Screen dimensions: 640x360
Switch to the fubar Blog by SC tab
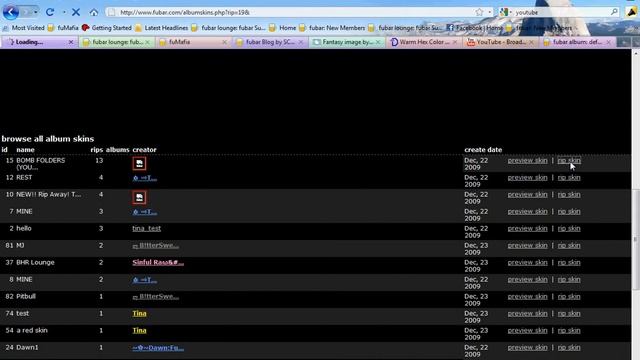click(270, 42)
